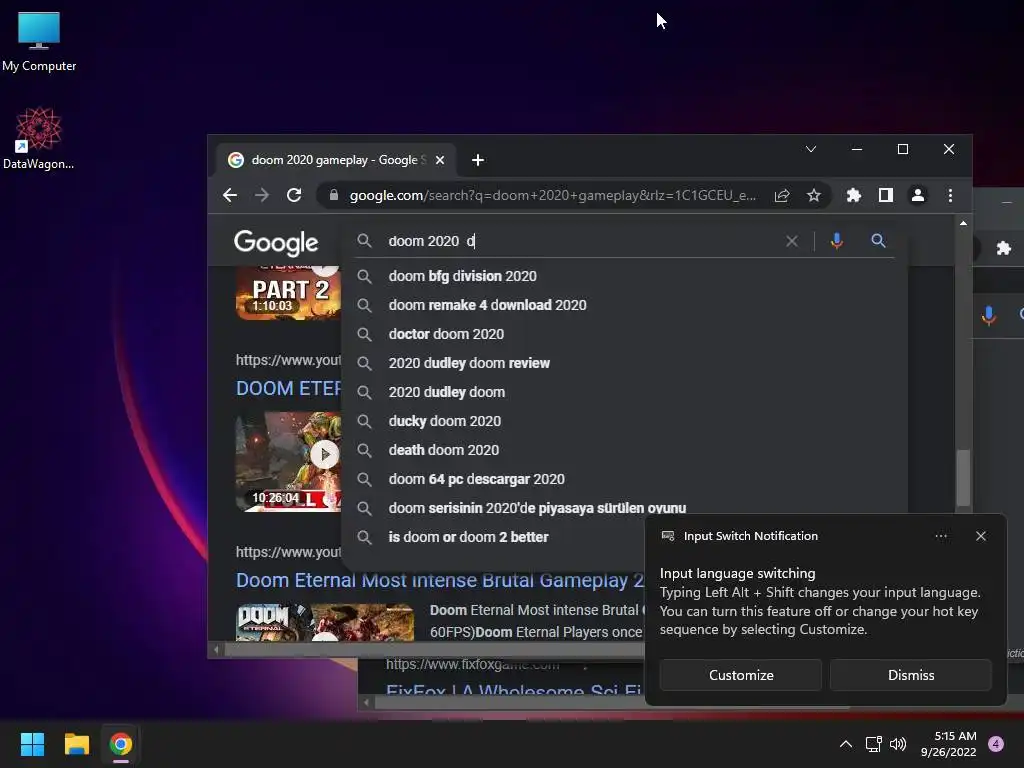Close the doom 2020 gameplay tab
1024x768 pixels.
(440, 160)
